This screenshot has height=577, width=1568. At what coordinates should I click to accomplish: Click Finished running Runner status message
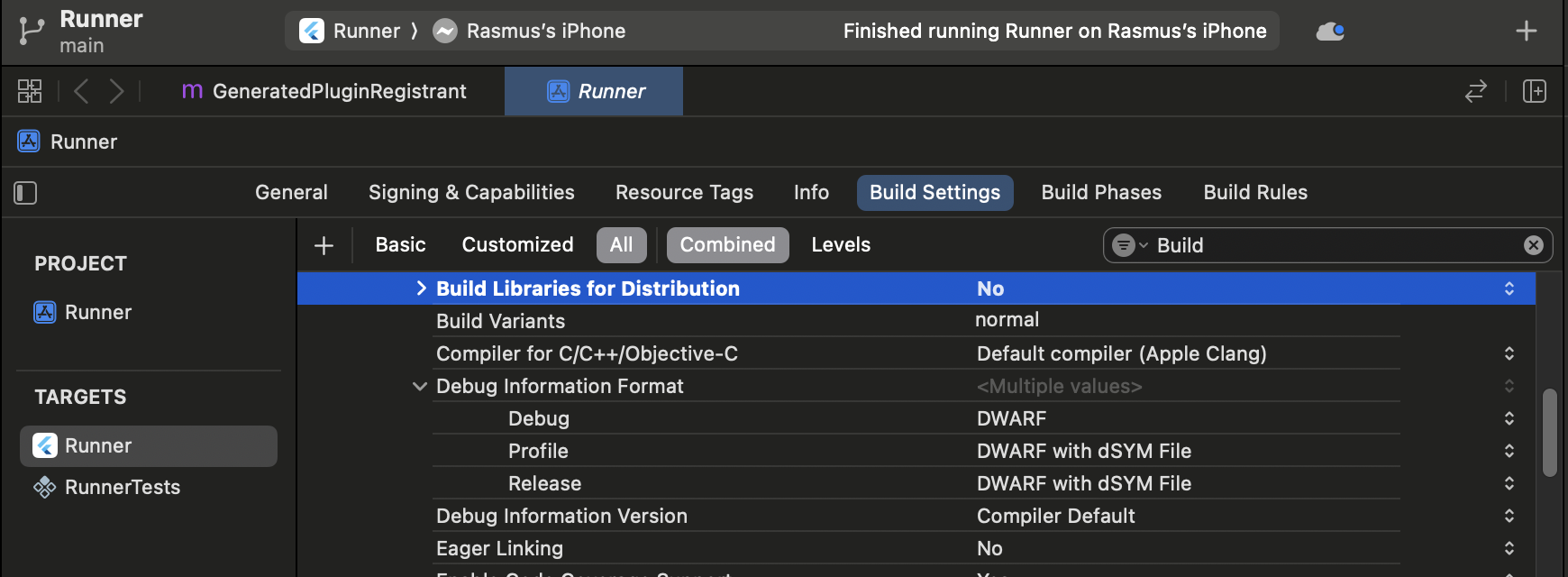coord(1054,31)
